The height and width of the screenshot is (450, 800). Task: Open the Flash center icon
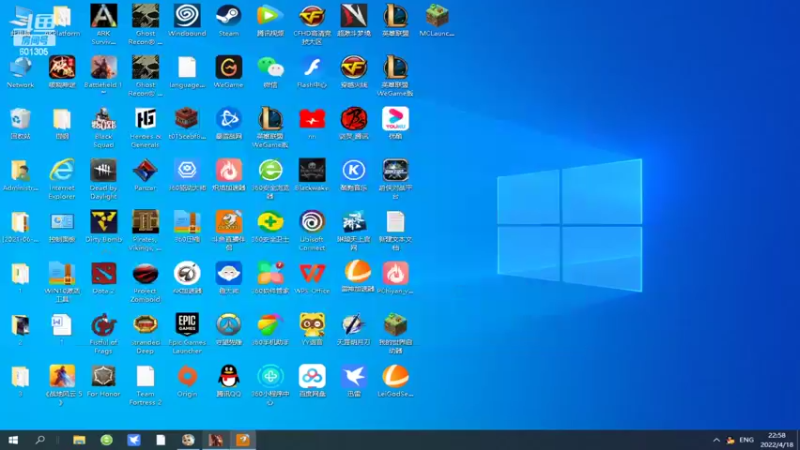tap(312, 72)
